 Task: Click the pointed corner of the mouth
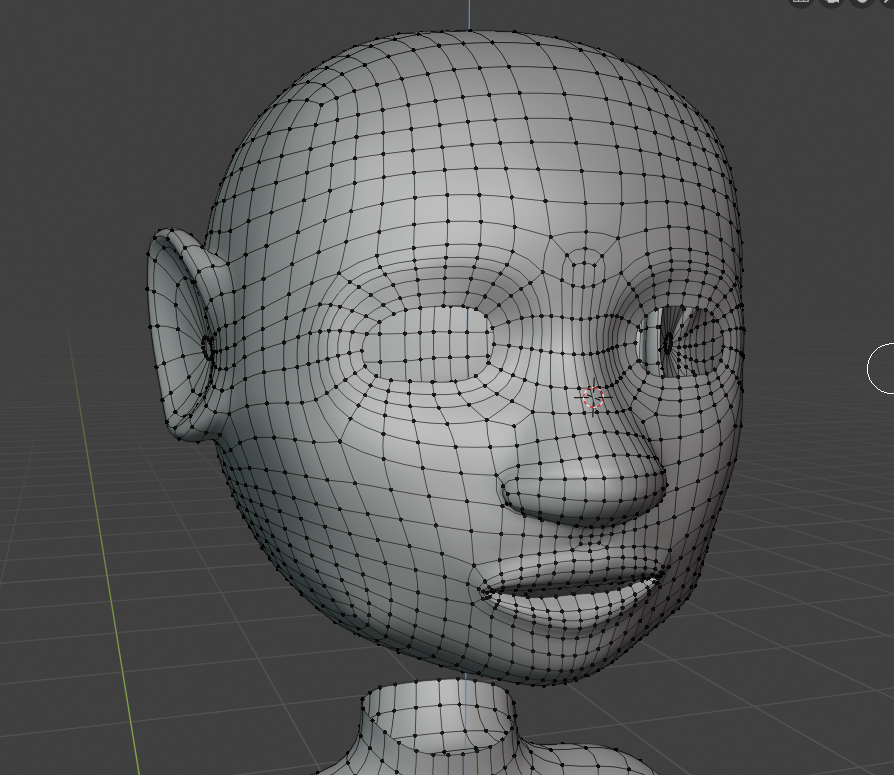(x=486, y=590)
